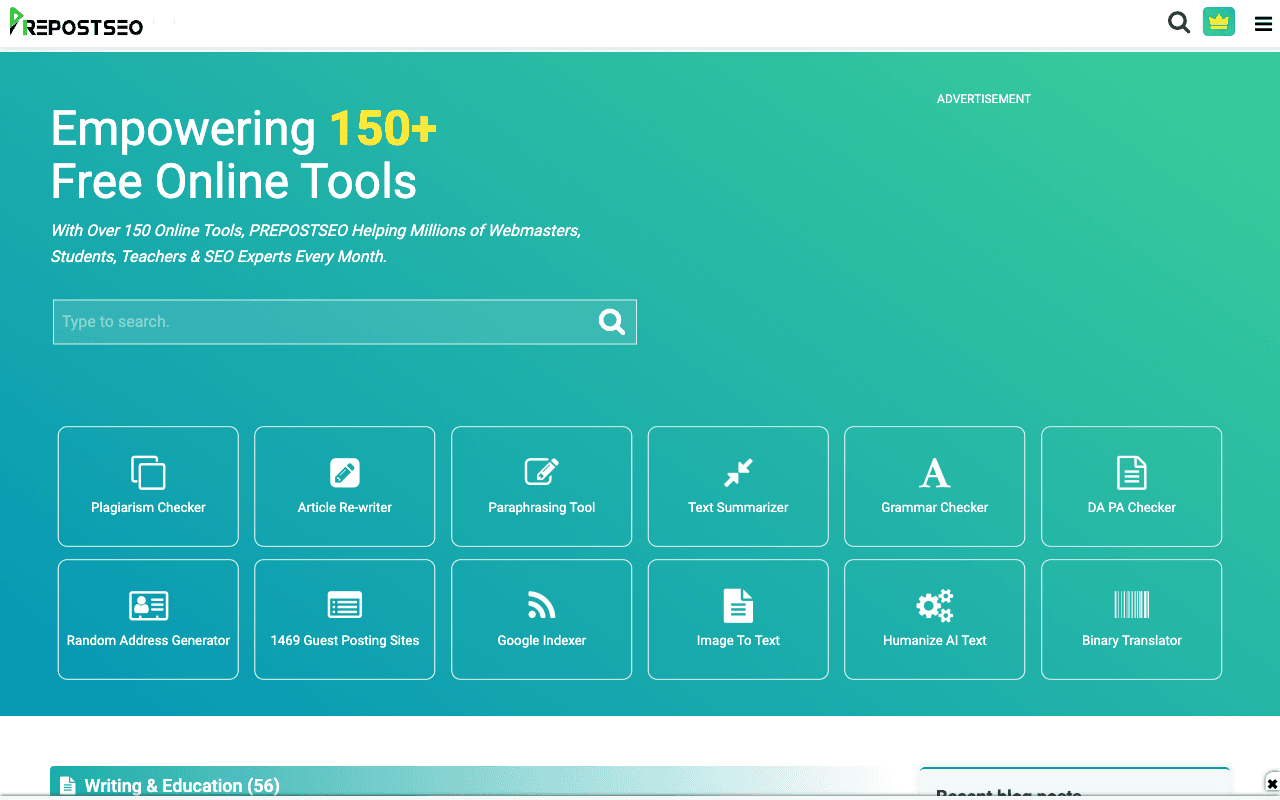
Task: Open the Google Indexer label link
Action: (541, 640)
